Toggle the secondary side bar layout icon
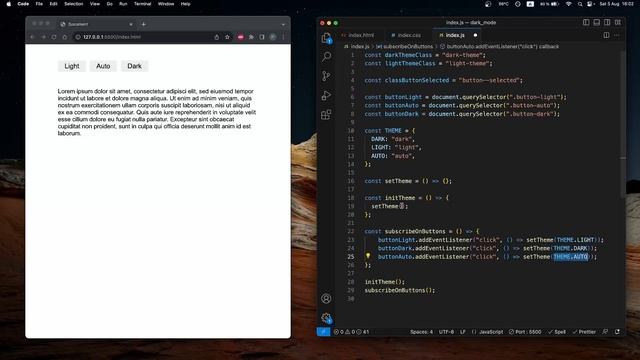The height and width of the screenshot is (360, 640). (607, 22)
